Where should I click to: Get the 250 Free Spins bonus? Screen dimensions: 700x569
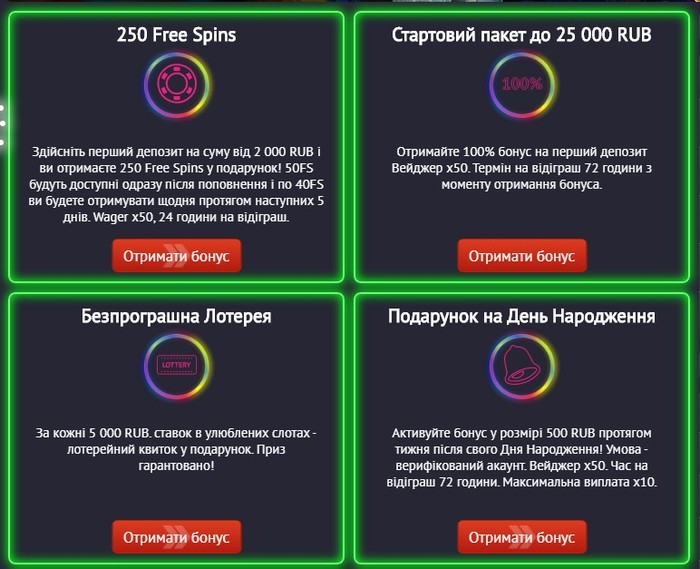(176, 256)
